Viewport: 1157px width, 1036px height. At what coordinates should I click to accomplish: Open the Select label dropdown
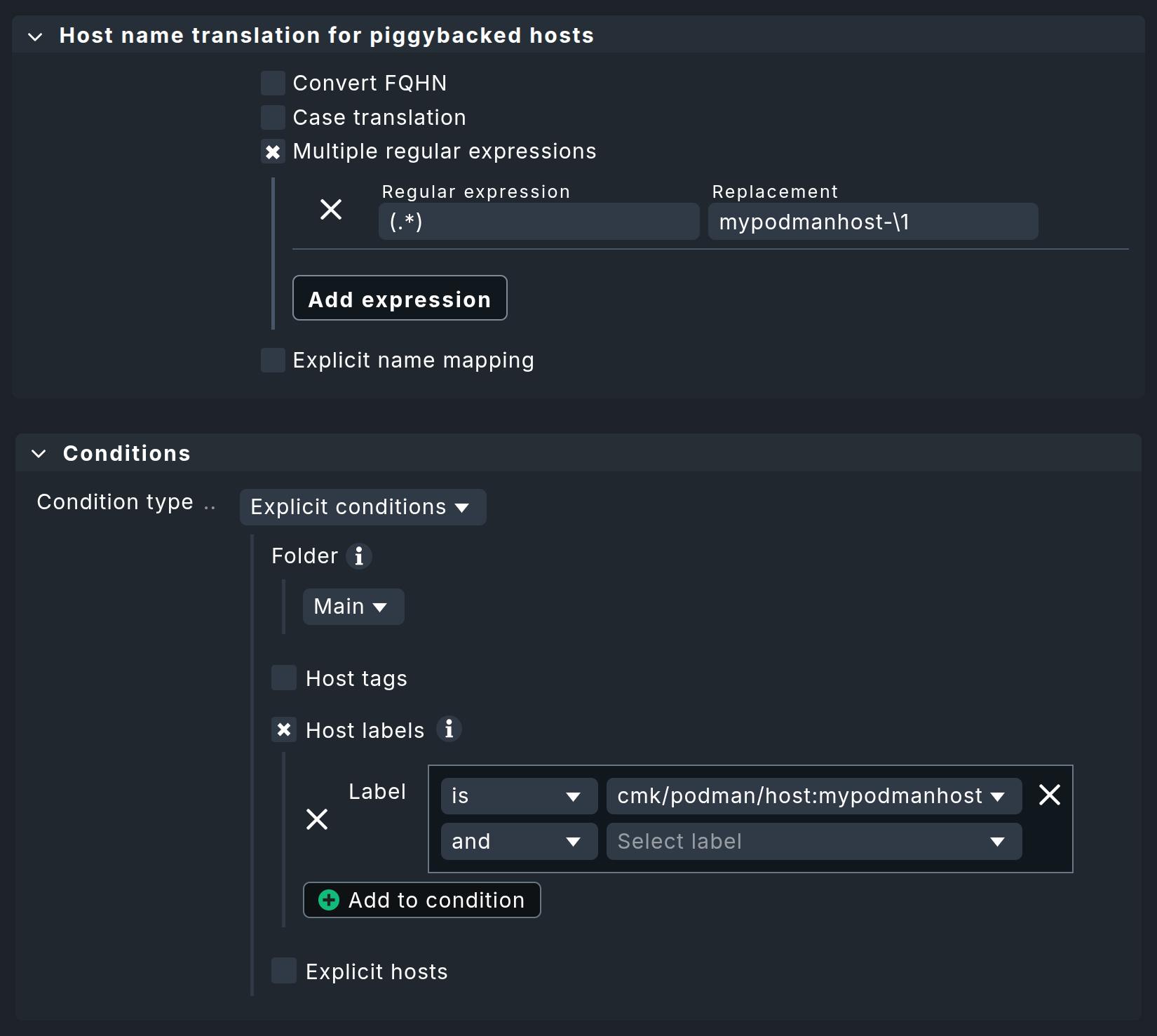click(x=813, y=842)
